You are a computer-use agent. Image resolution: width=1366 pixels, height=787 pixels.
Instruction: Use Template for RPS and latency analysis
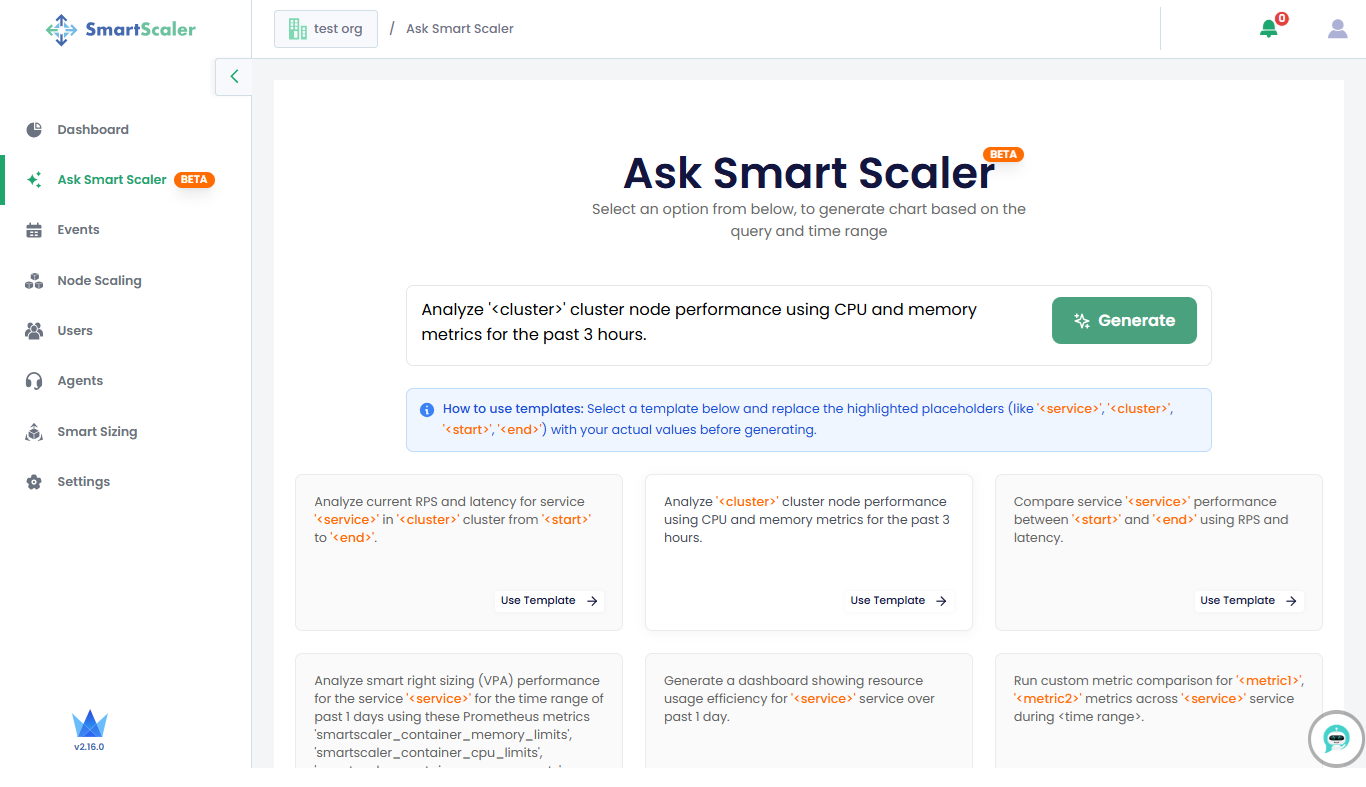click(x=549, y=601)
